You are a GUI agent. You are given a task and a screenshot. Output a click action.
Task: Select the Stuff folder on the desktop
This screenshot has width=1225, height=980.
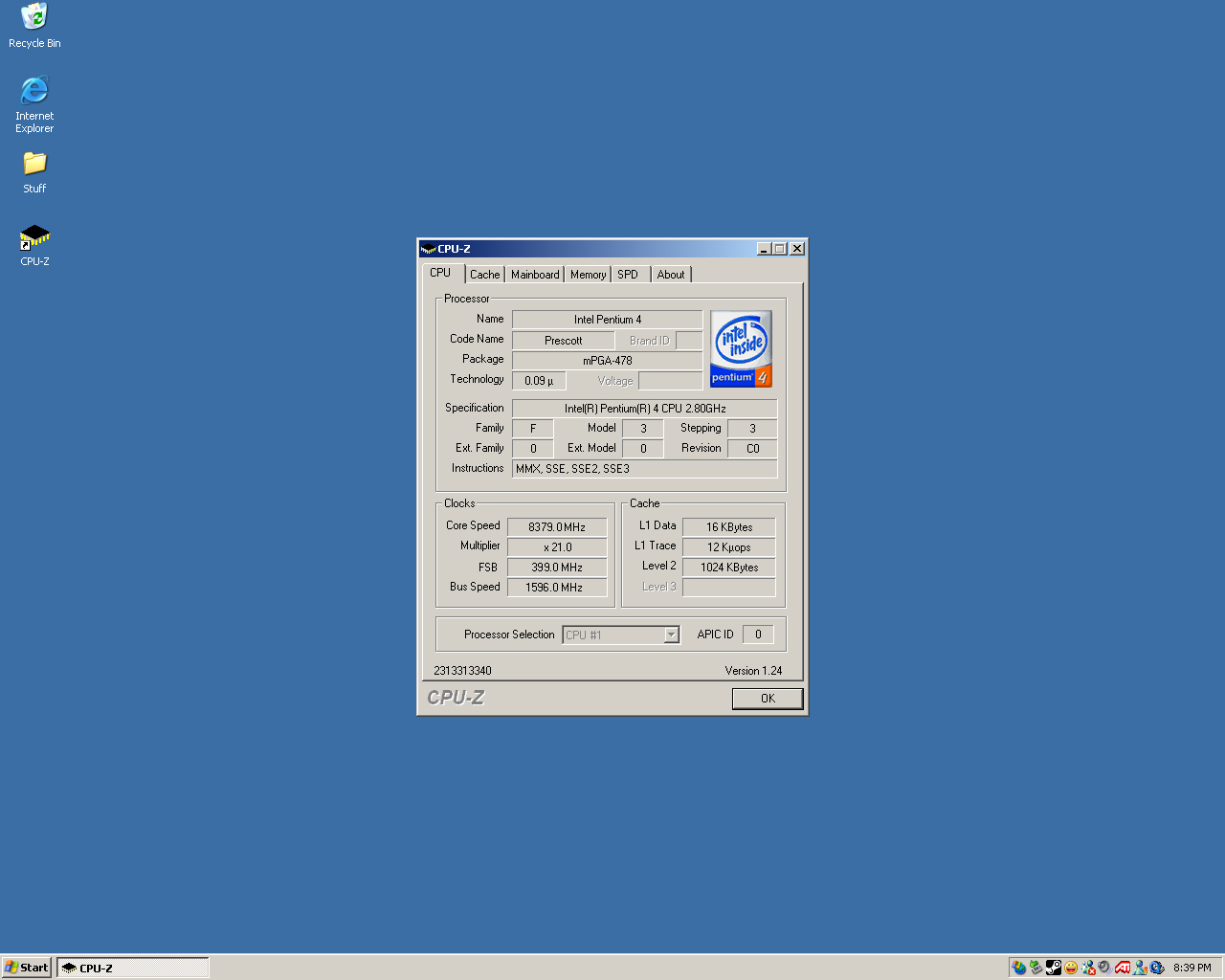coord(34,172)
